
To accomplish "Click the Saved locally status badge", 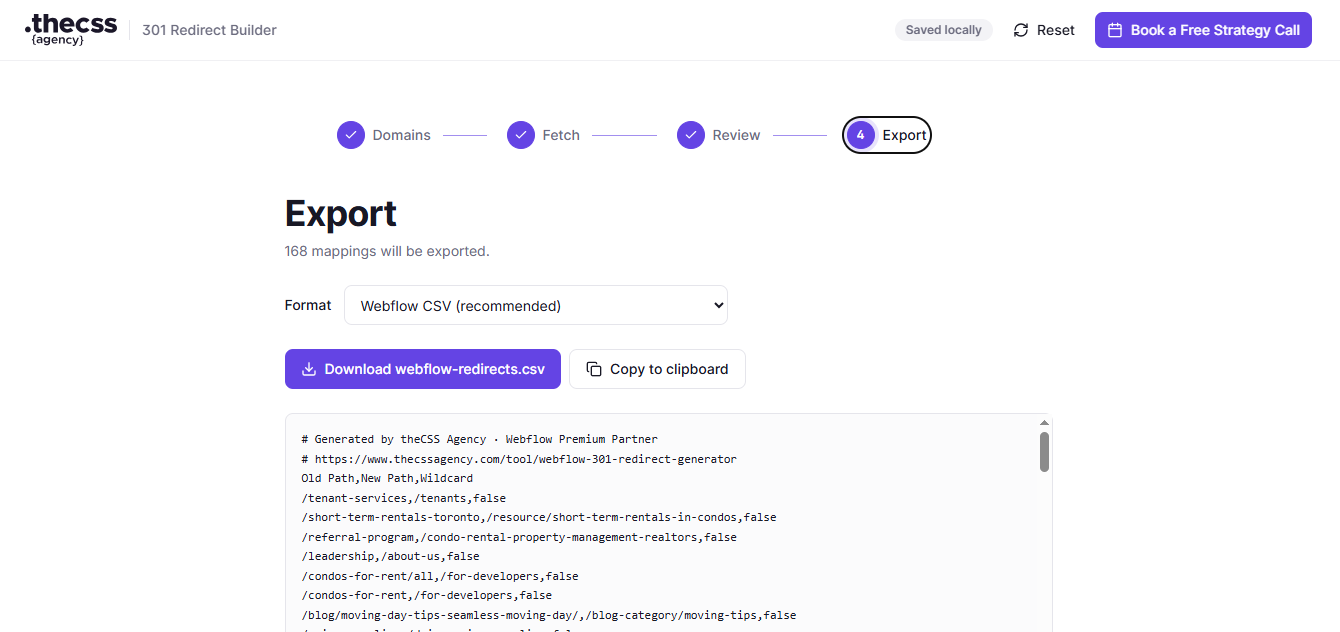I will click(x=943, y=30).
